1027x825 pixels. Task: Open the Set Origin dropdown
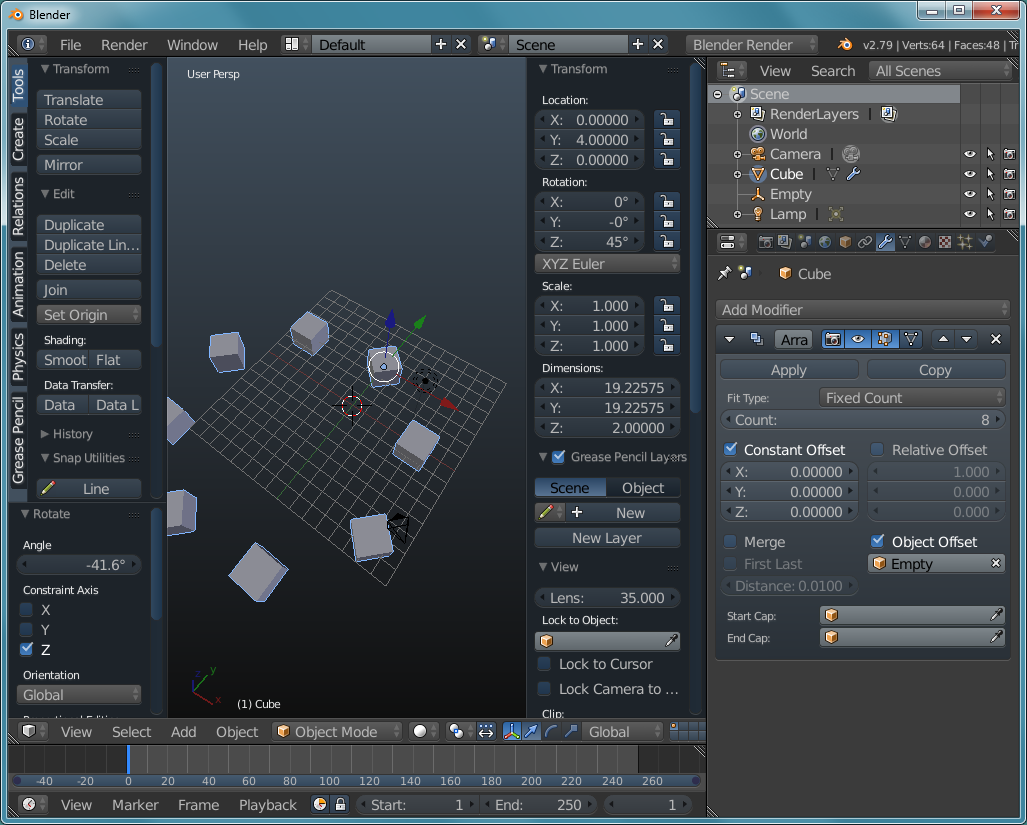pos(89,315)
